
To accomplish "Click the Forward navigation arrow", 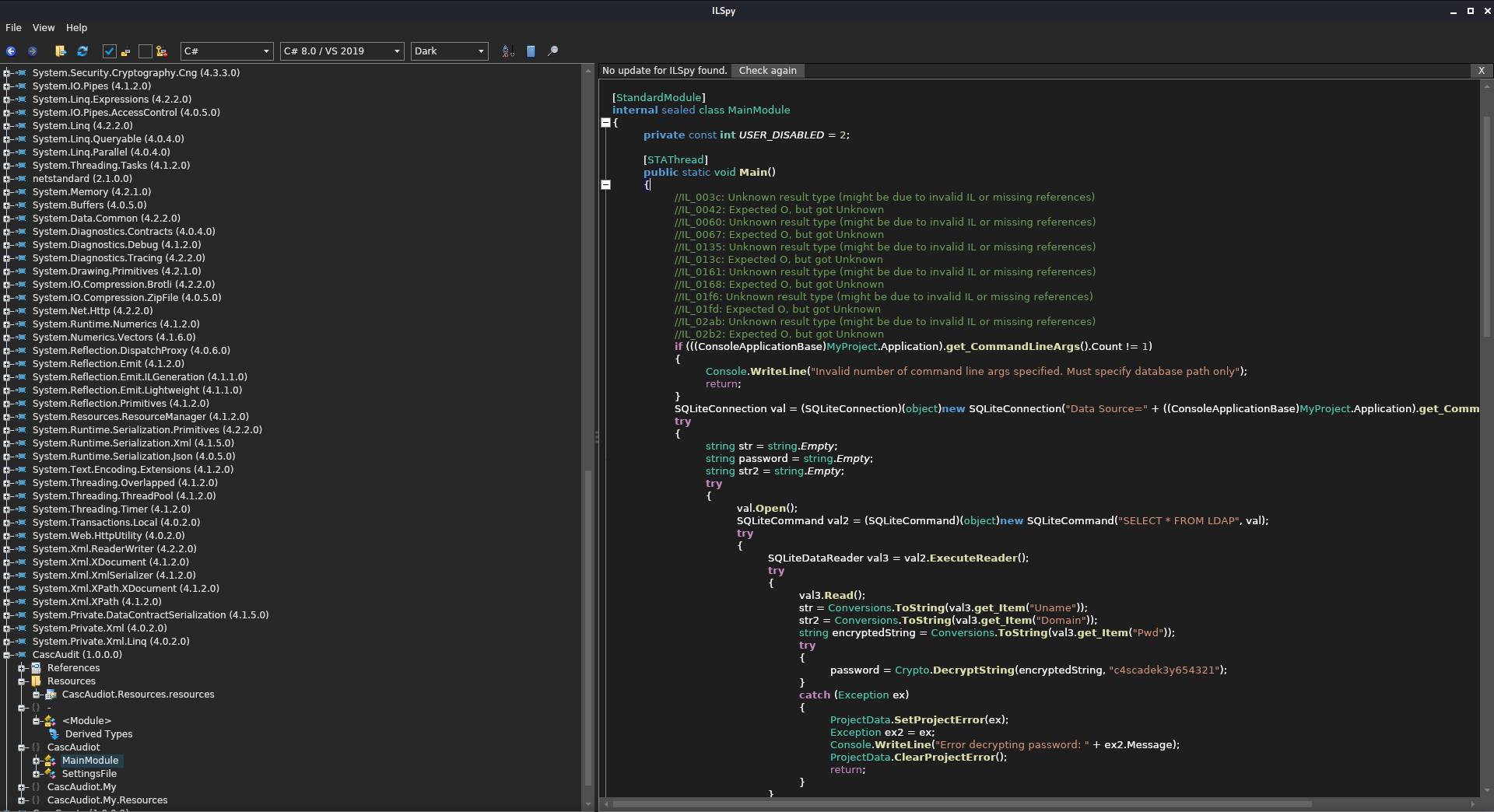I will coord(33,51).
